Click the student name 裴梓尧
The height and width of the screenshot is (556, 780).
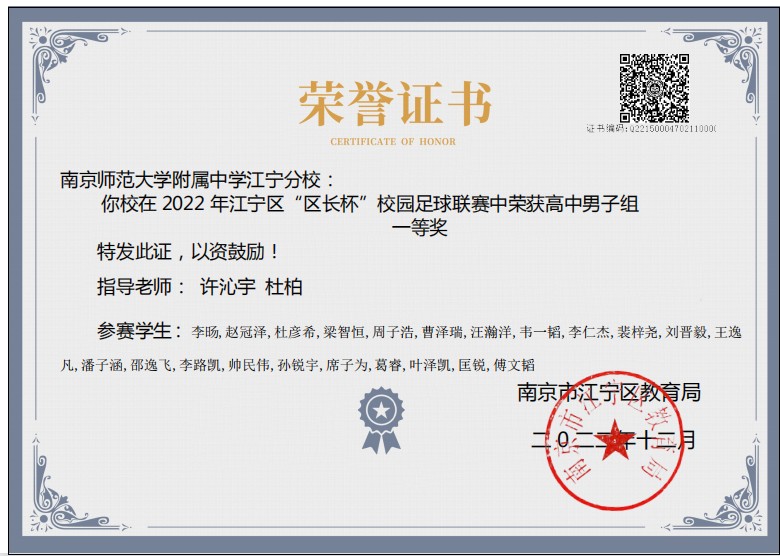[x=637, y=332]
